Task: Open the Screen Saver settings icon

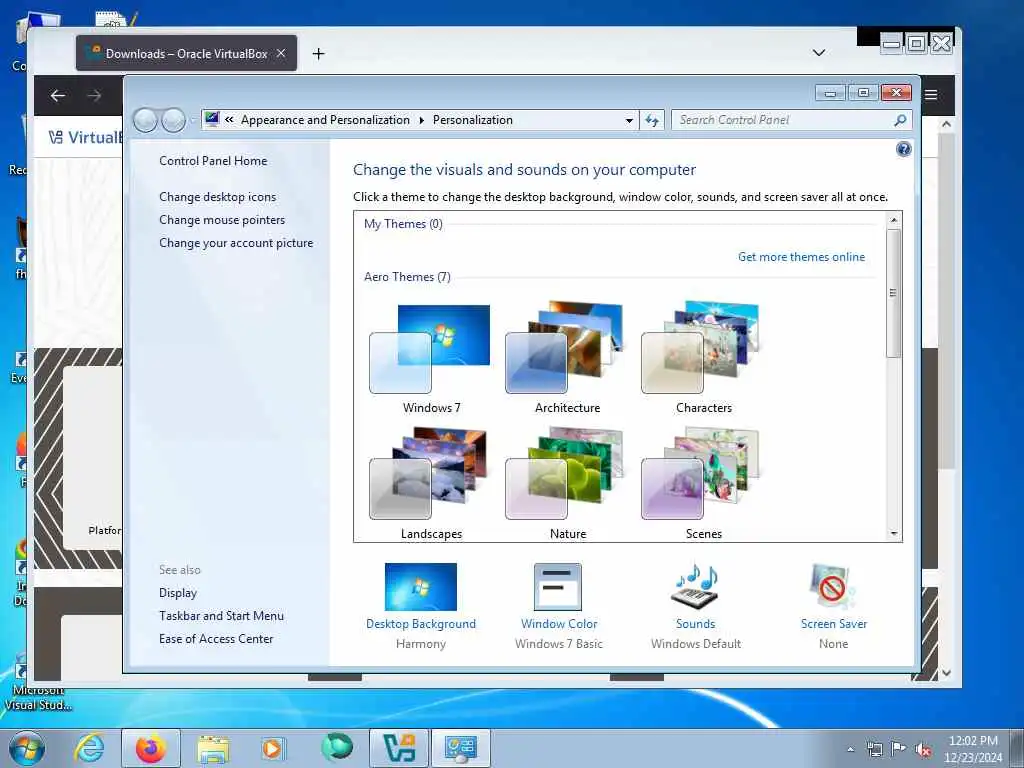Action: click(833, 586)
